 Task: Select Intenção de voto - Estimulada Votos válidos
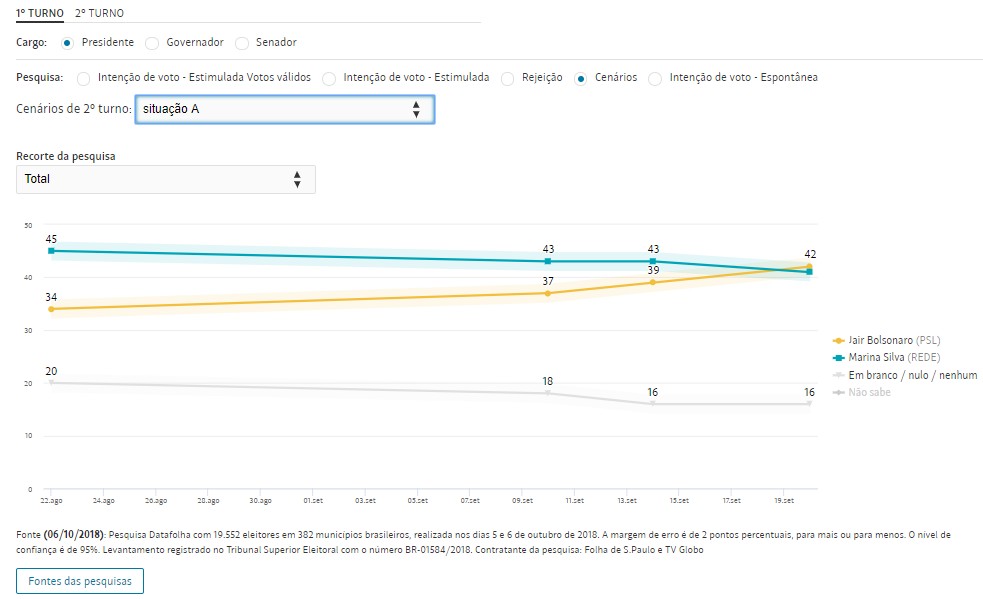coord(83,78)
